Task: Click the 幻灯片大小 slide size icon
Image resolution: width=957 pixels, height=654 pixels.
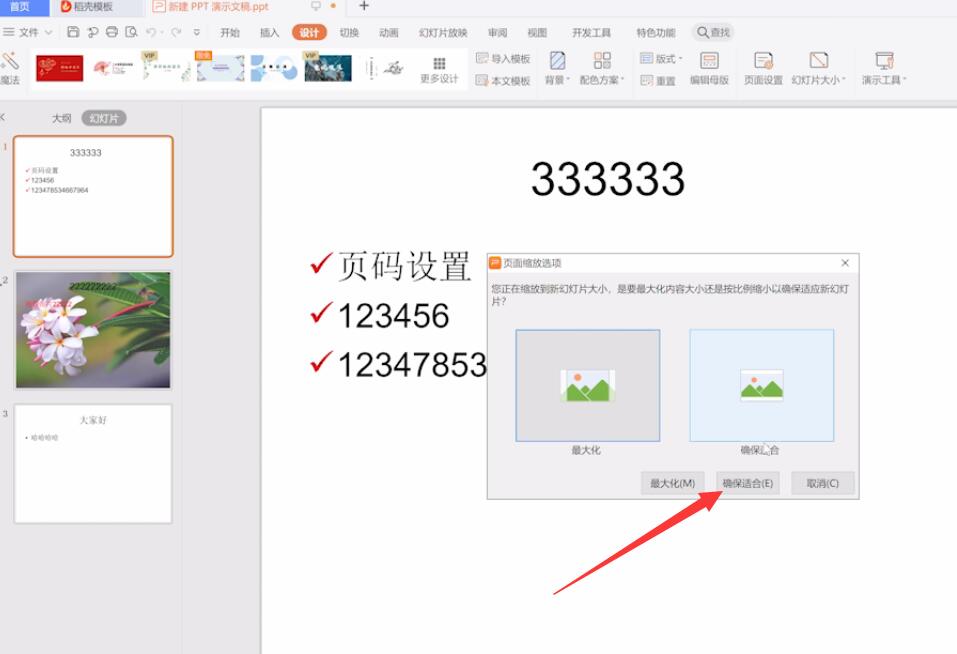Action: (818, 60)
